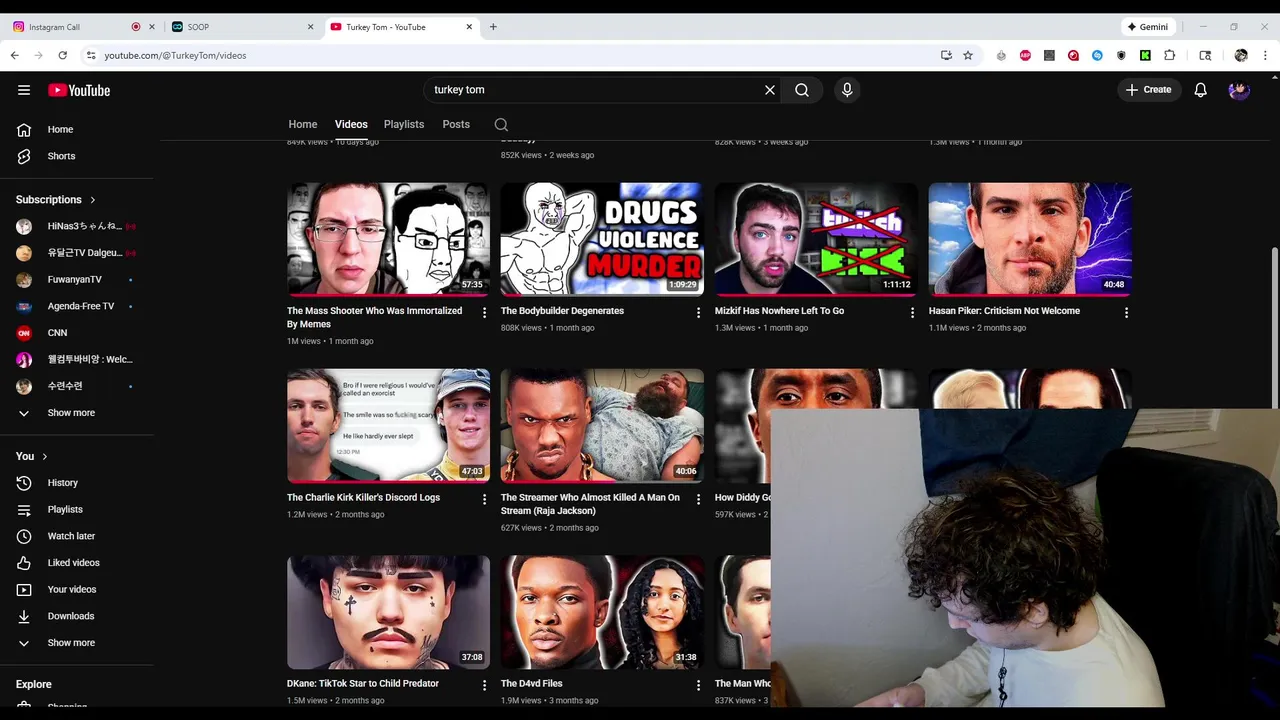Open options for Charlie Kirk Killer's video
The height and width of the screenshot is (720, 1280).
point(484,499)
